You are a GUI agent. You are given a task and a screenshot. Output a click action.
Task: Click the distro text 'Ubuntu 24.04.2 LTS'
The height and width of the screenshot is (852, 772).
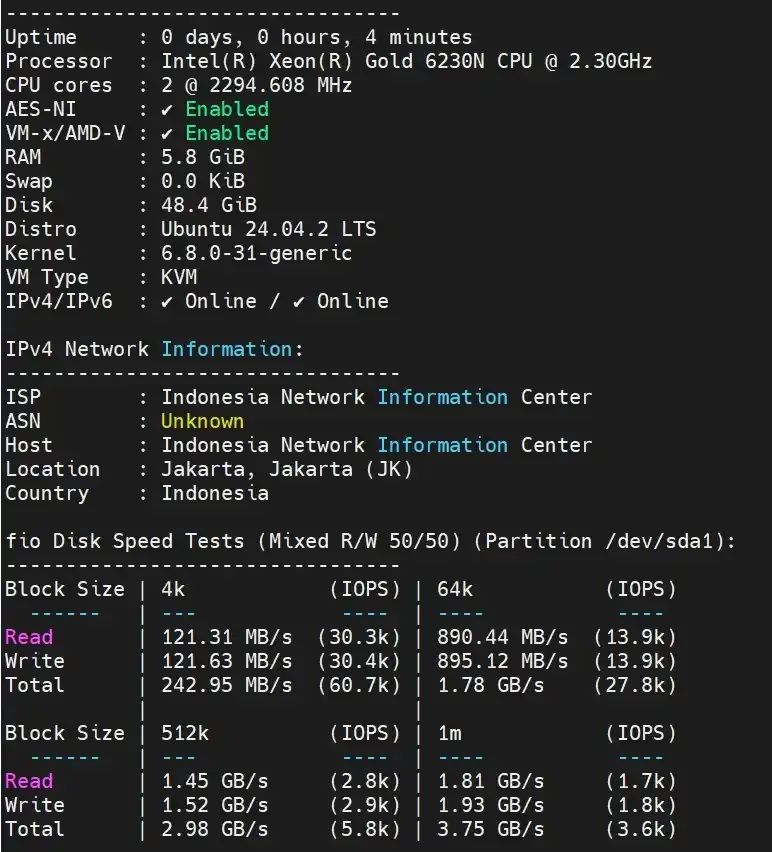269,229
